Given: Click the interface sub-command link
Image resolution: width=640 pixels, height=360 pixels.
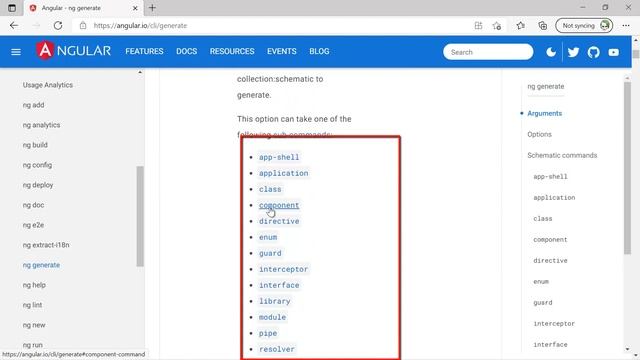Looking at the screenshot, I should pyautogui.click(x=279, y=285).
